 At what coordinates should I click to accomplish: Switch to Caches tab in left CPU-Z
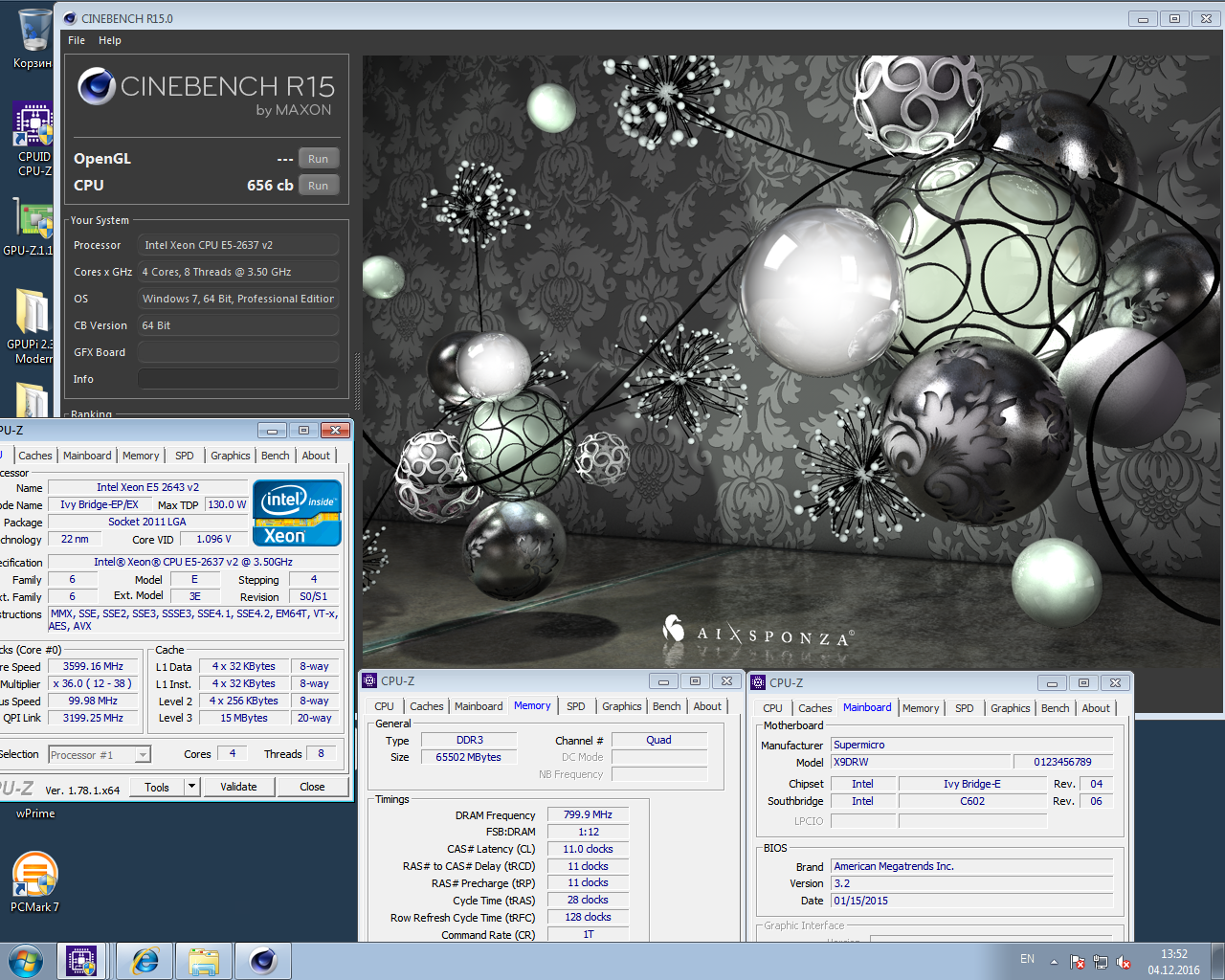click(35, 456)
